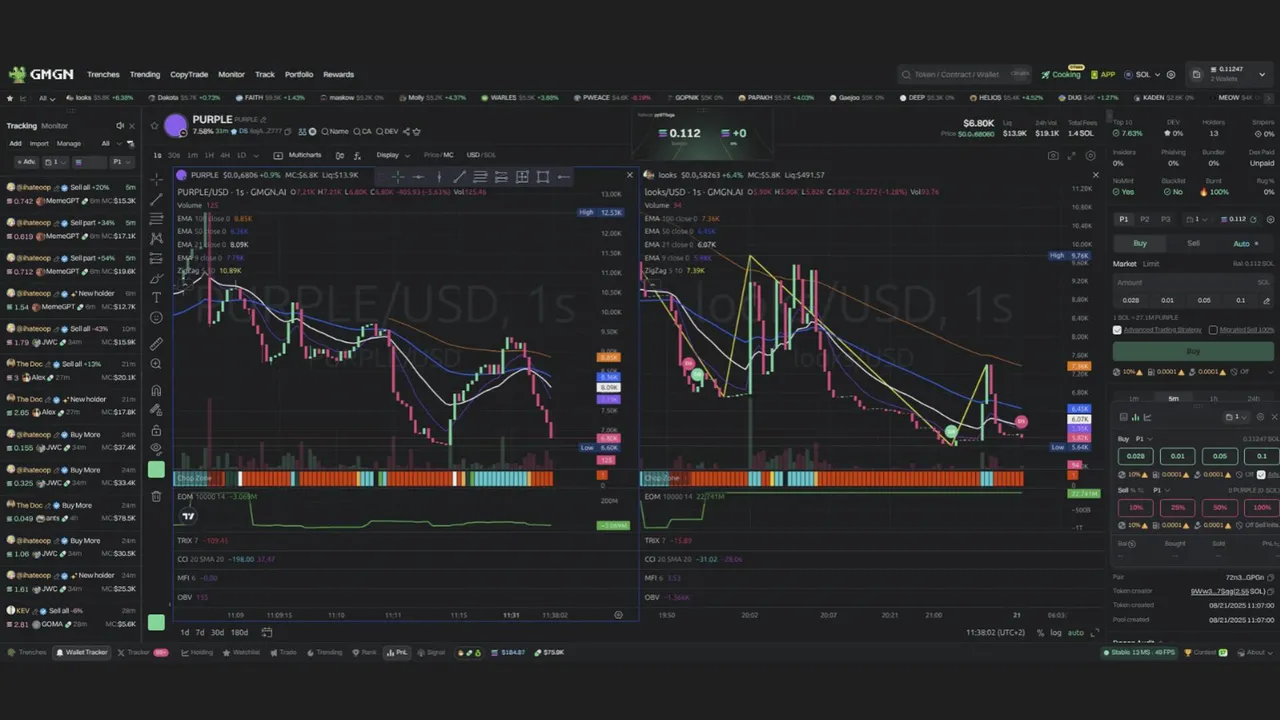Open the All filter dropdown in ticker bar
This screenshot has width=1280, height=720.
point(46,98)
